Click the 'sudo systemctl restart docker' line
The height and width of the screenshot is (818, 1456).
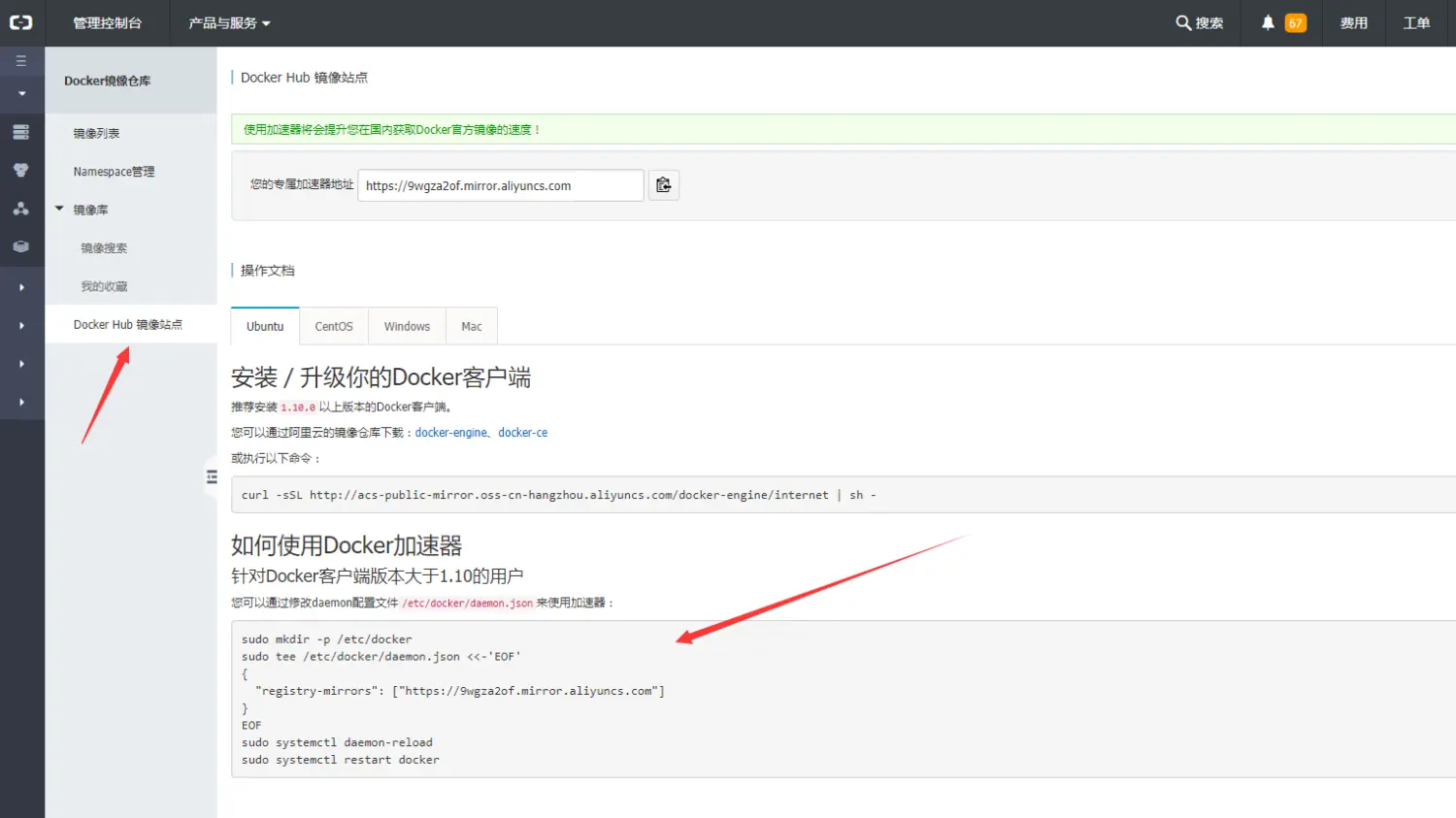coord(341,760)
